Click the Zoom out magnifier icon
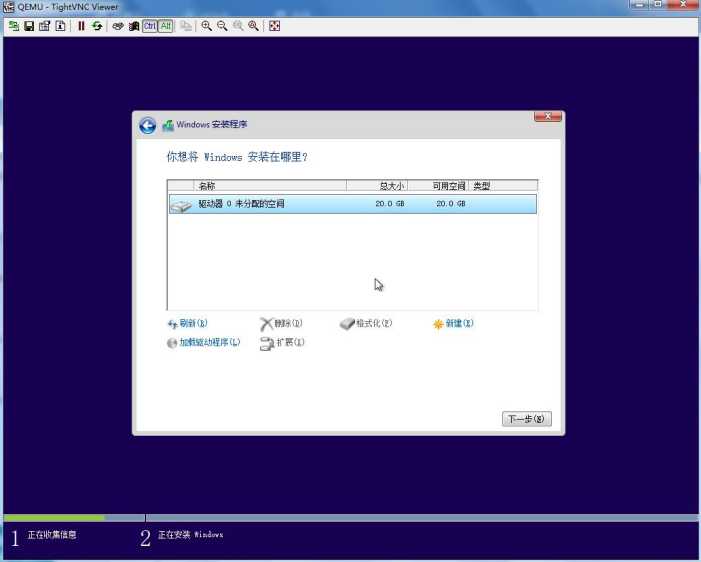The image size is (701, 562). (222, 26)
